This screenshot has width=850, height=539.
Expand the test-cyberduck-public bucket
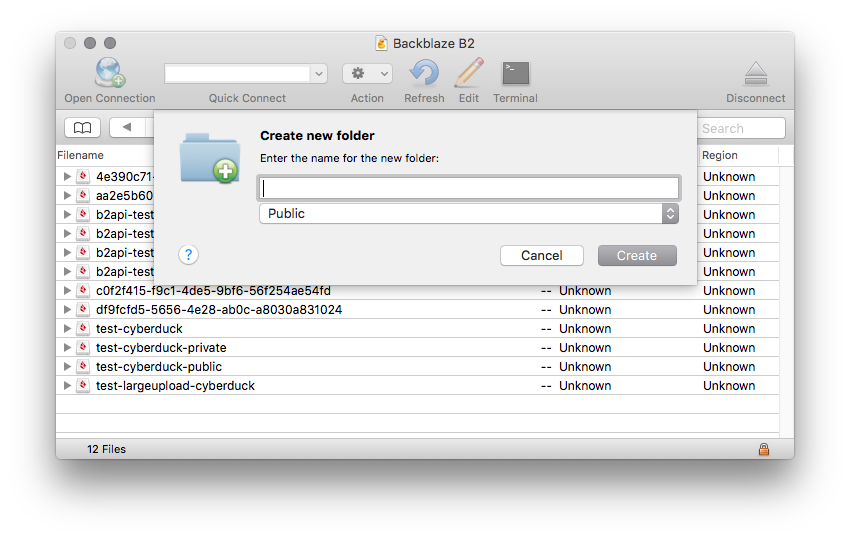point(67,366)
